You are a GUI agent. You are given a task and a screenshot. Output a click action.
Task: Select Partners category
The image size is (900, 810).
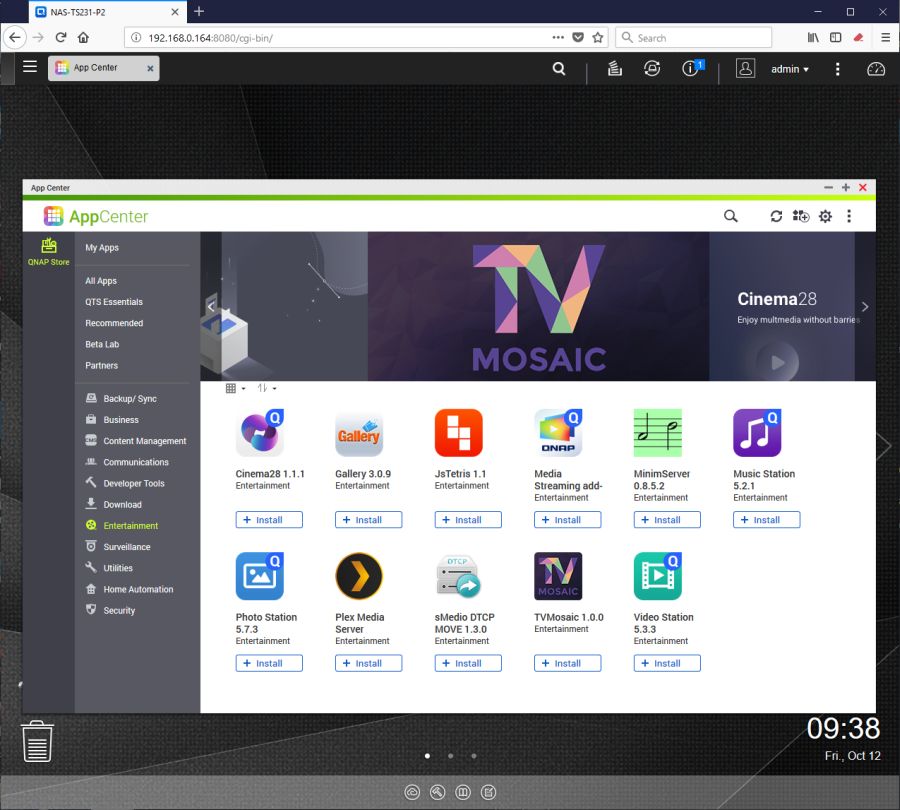click(x=101, y=366)
